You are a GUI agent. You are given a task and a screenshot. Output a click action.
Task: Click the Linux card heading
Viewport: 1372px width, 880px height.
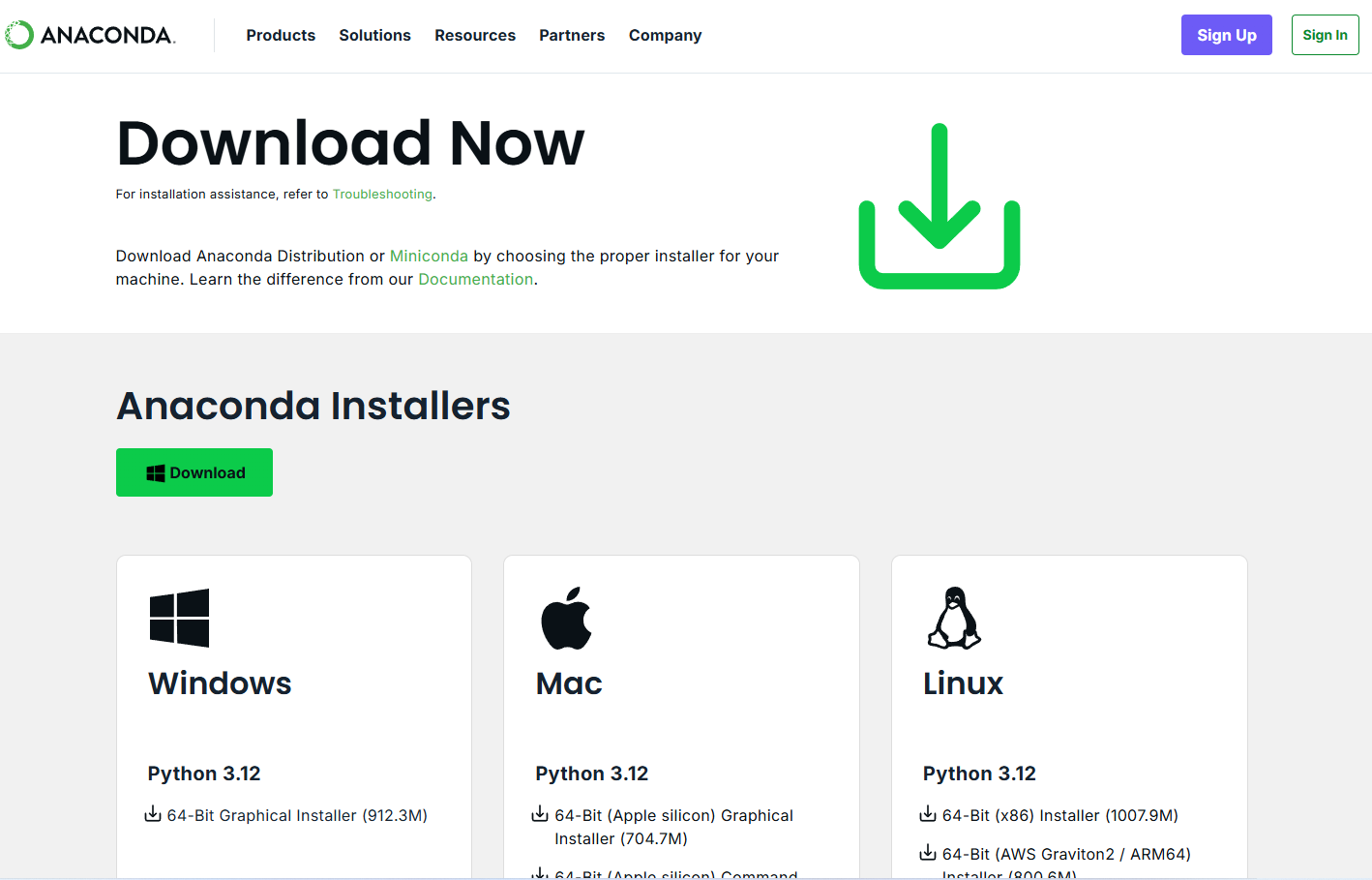[963, 683]
